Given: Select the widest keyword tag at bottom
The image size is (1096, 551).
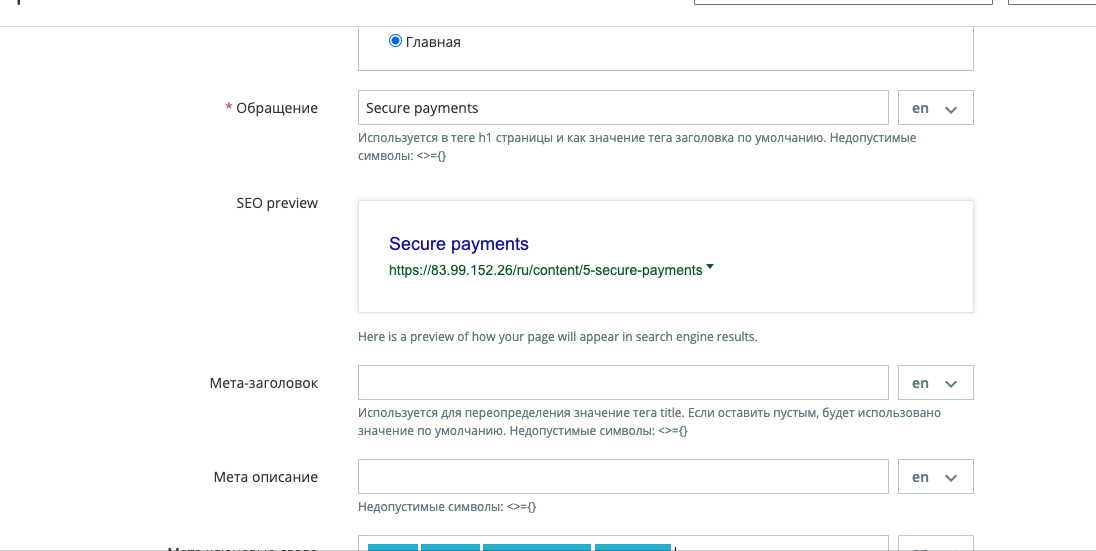Looking at the screenshot, I should point(537,546).
